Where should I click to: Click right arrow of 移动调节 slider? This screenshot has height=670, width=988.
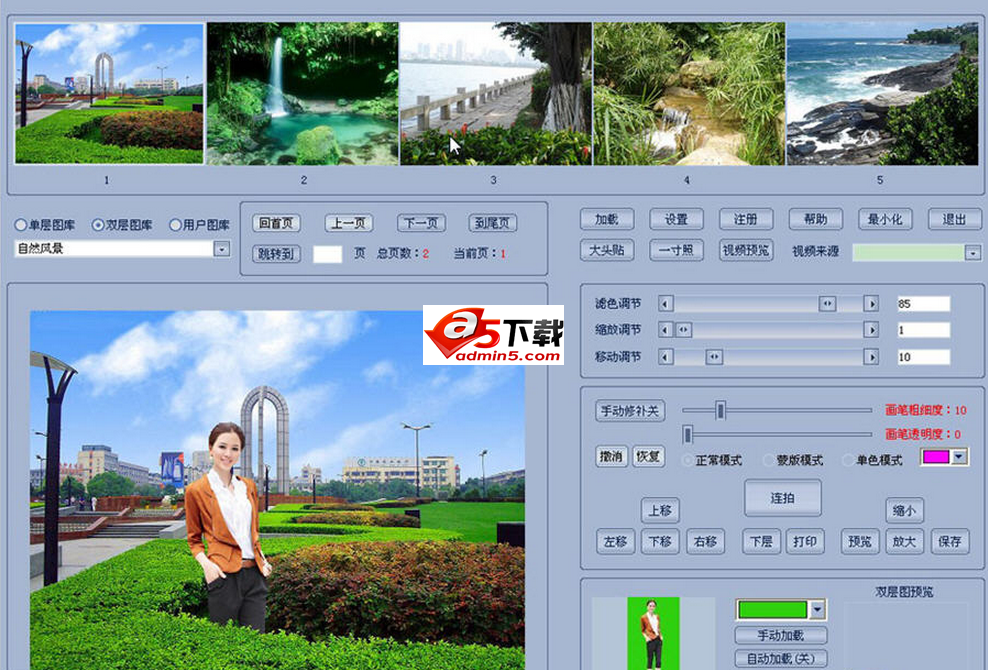pos(871,357)
